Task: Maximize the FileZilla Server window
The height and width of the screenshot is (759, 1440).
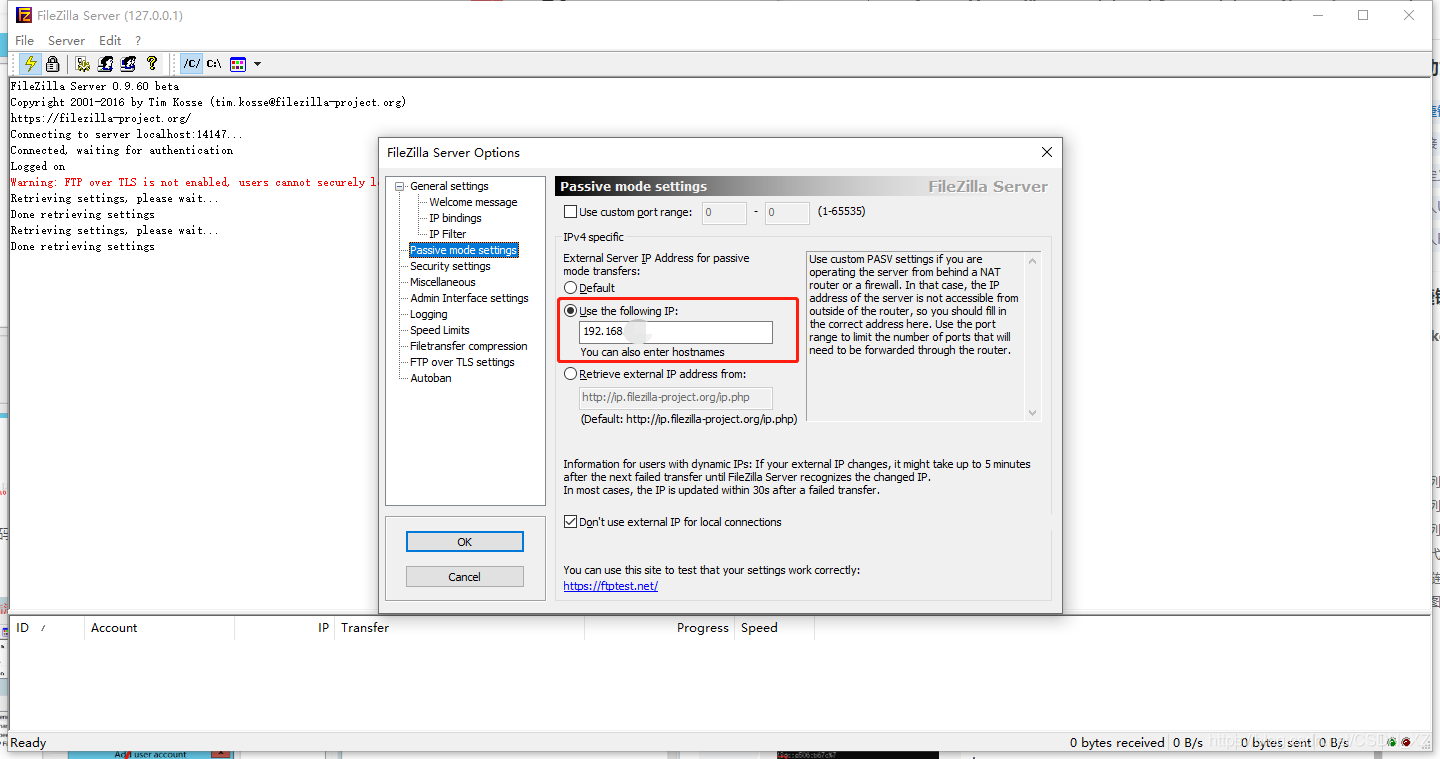Action: [1363, 15]
